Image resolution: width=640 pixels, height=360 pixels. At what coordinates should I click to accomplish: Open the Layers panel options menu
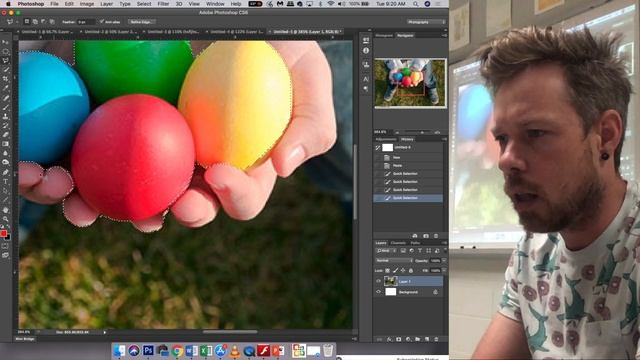[444, 243]
